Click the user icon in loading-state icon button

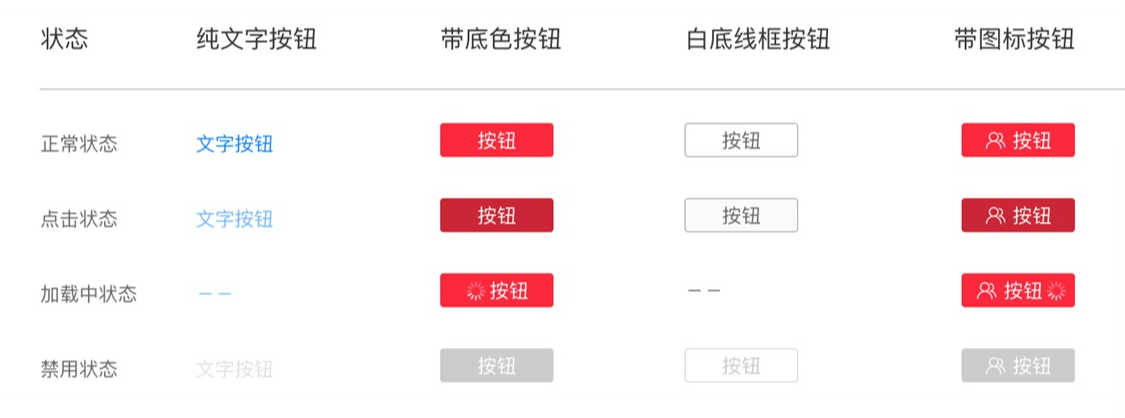click(987, 291)
